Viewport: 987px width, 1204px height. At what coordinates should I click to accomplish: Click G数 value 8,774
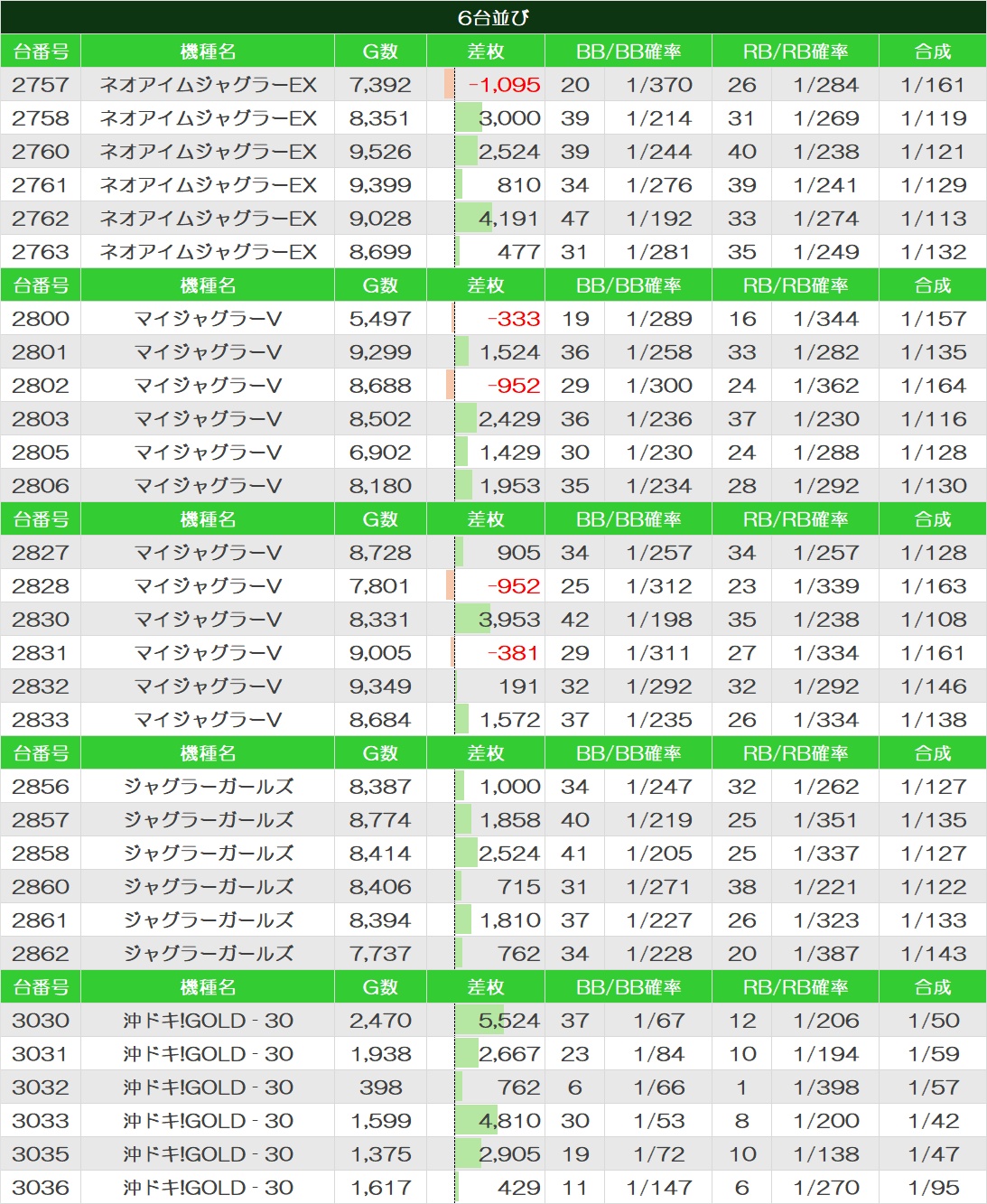[x=380, y=820]
